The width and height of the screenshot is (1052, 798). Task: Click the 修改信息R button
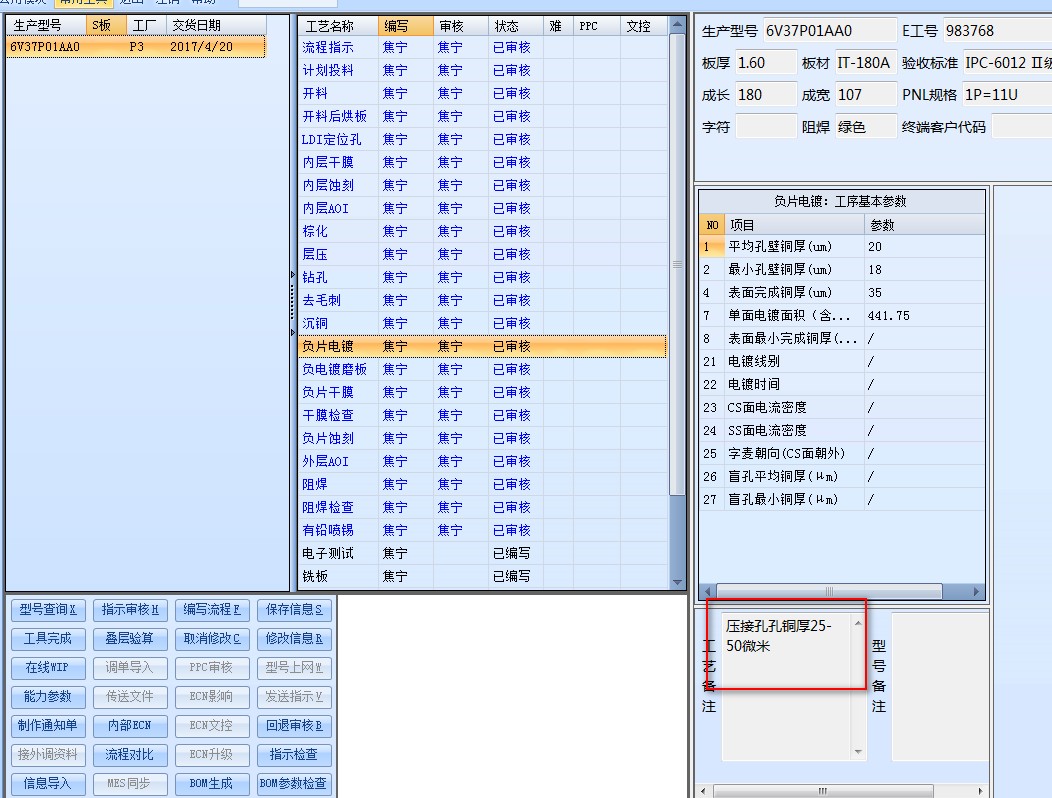tap(295, 638)
